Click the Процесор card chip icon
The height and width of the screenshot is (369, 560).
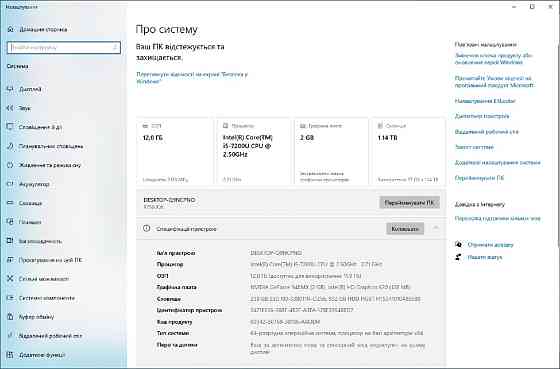click(225, 126)
